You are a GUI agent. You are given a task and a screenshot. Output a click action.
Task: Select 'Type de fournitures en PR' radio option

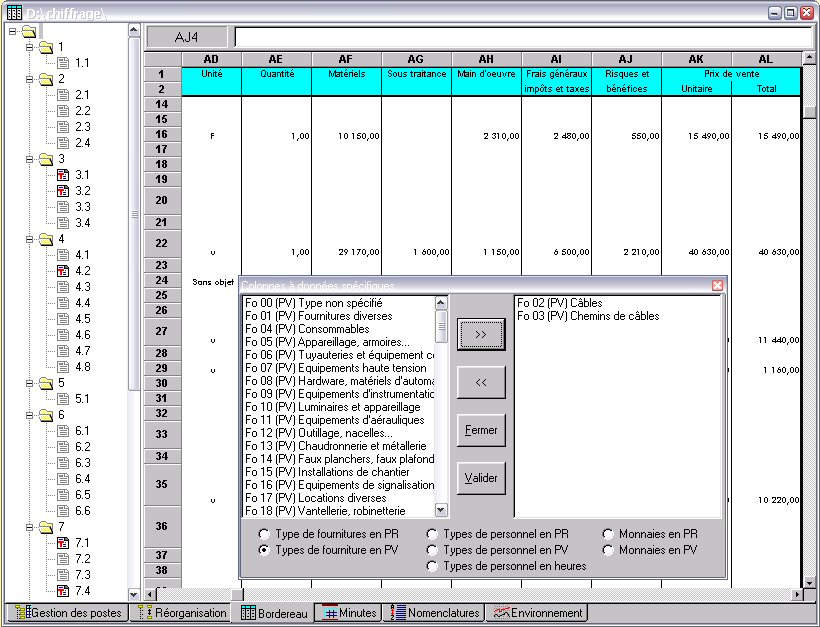(265, 534)
